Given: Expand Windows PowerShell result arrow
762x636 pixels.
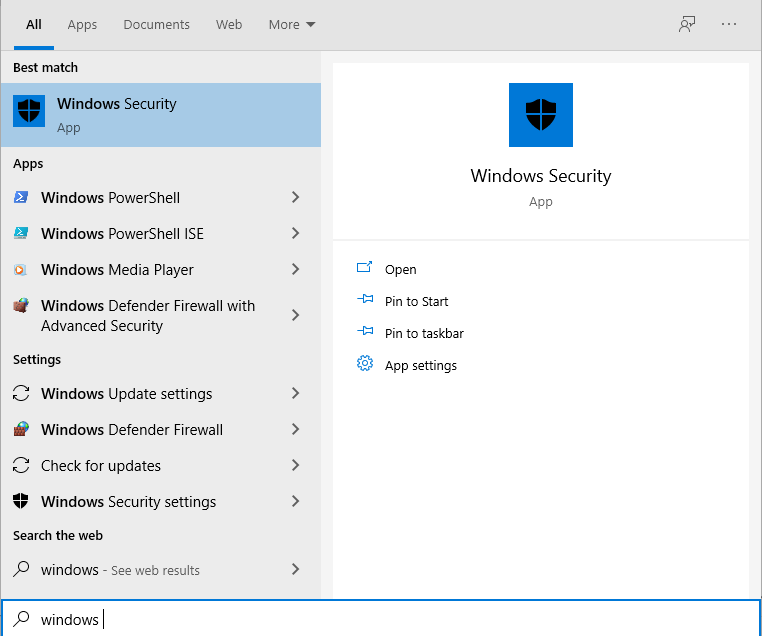Looking at the screenshot, I should (295, 198).
